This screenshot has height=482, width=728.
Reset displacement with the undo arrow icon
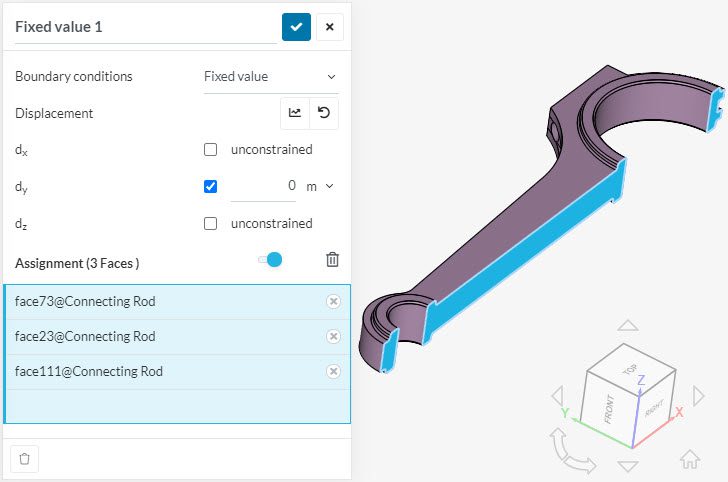tap(324, 113)
